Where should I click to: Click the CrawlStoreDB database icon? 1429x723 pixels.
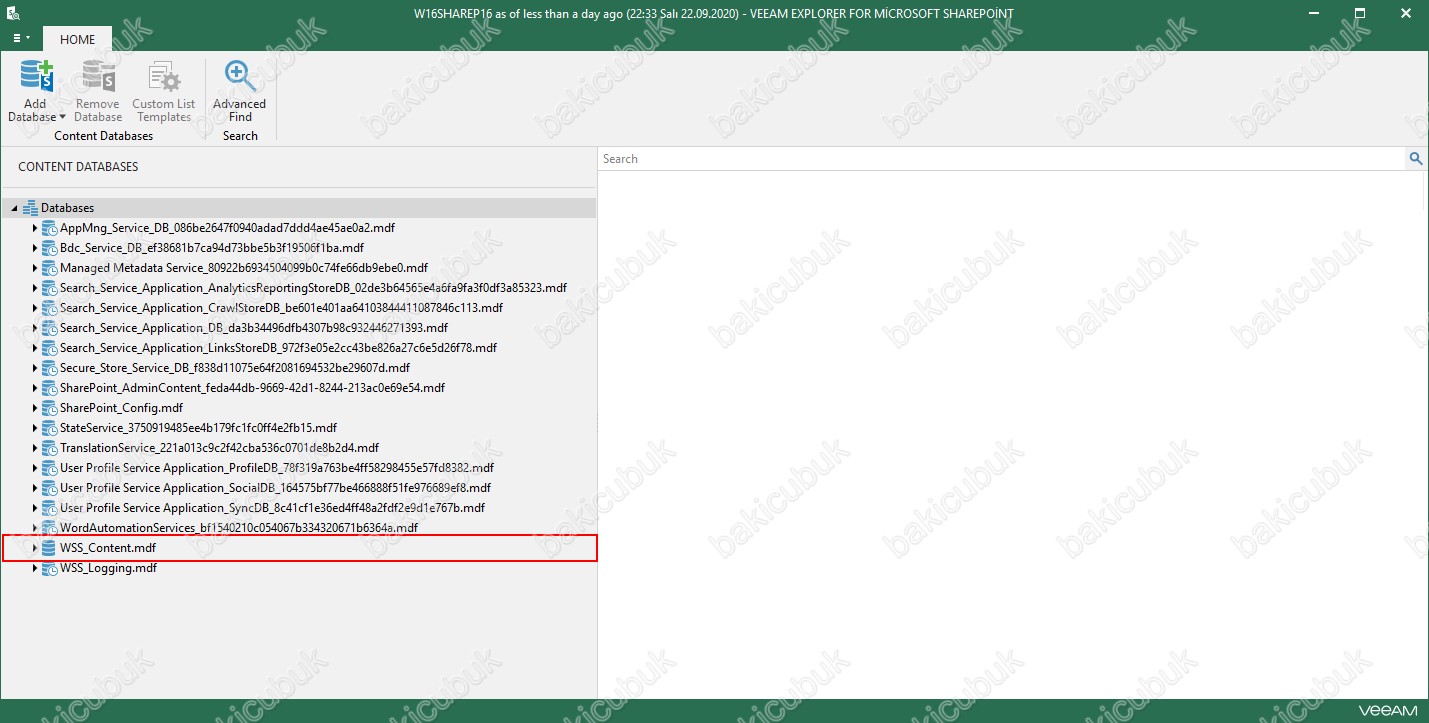pyautogui.click(x=49, y=308)
